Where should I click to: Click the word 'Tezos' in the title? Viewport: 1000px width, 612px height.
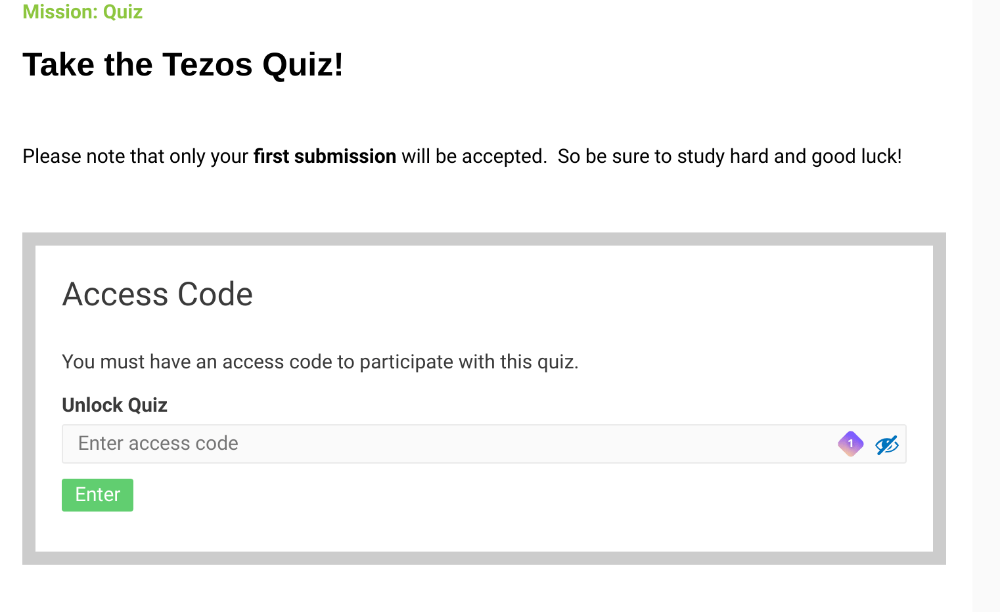pos(207,64)
